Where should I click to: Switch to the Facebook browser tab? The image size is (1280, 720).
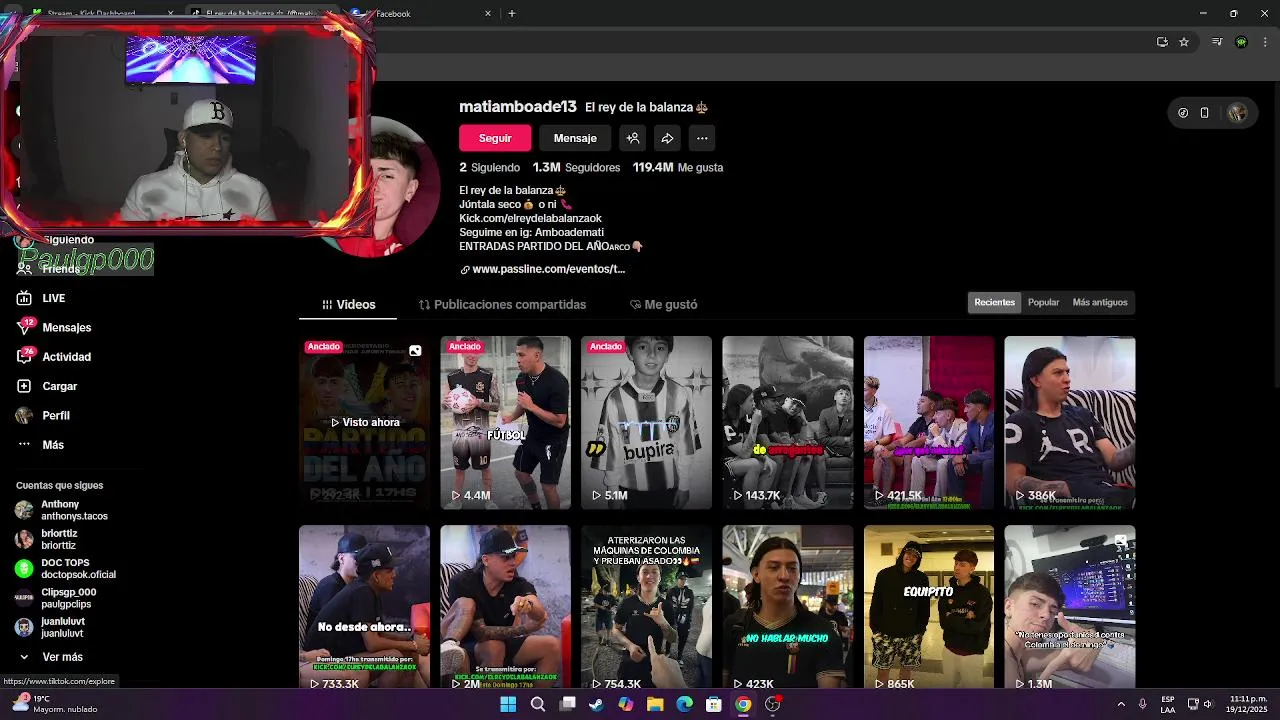click(420, 13)
